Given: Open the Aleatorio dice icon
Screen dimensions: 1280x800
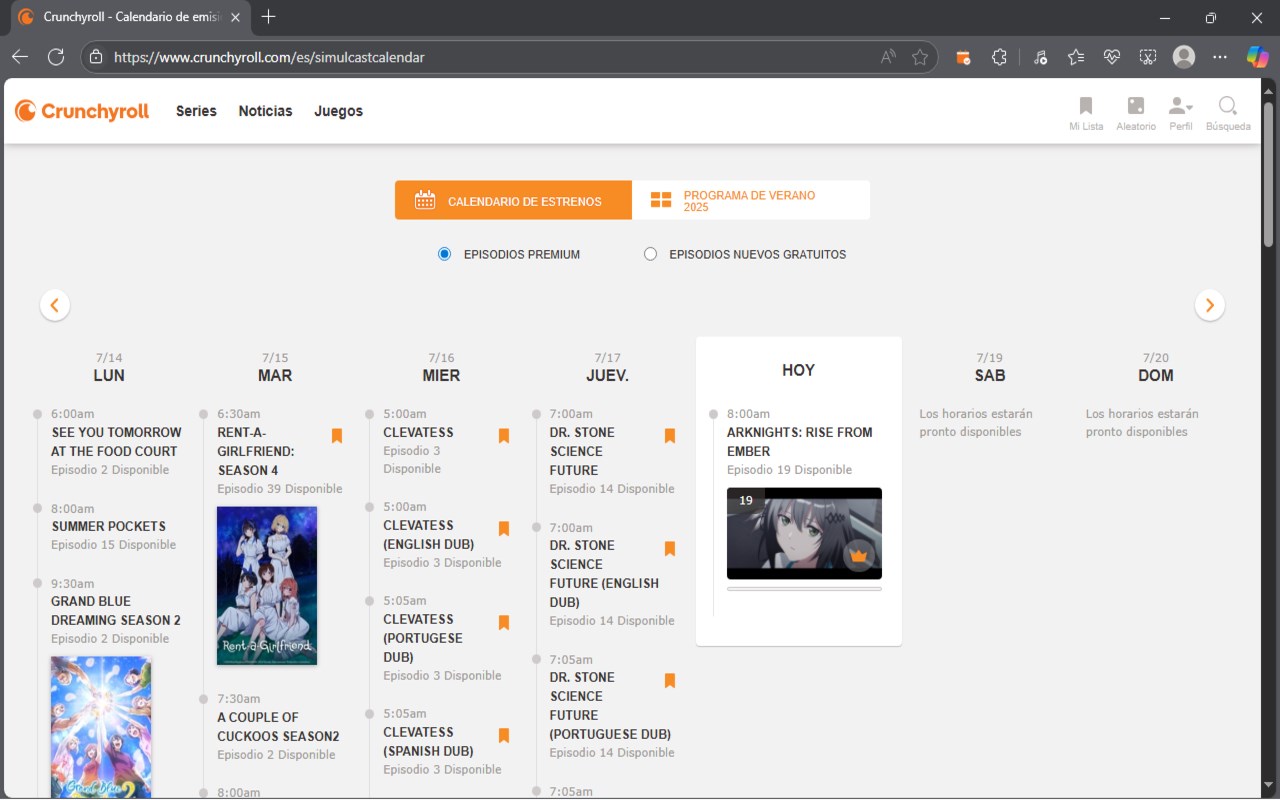Looking at the screenshot, I should click(1136, 113).
